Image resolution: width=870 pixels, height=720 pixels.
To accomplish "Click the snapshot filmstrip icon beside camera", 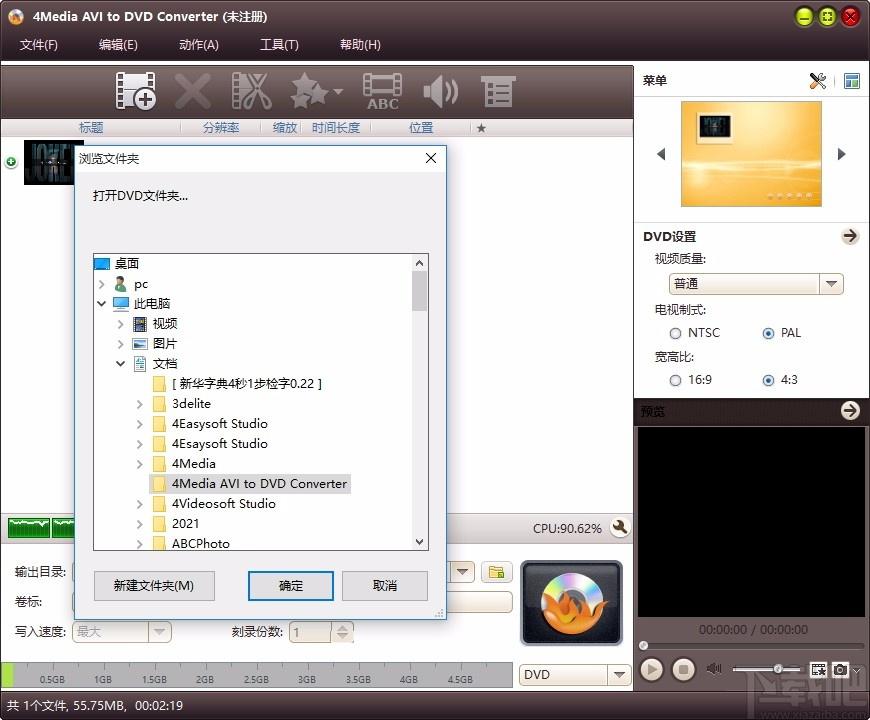I will click(818, 670).
